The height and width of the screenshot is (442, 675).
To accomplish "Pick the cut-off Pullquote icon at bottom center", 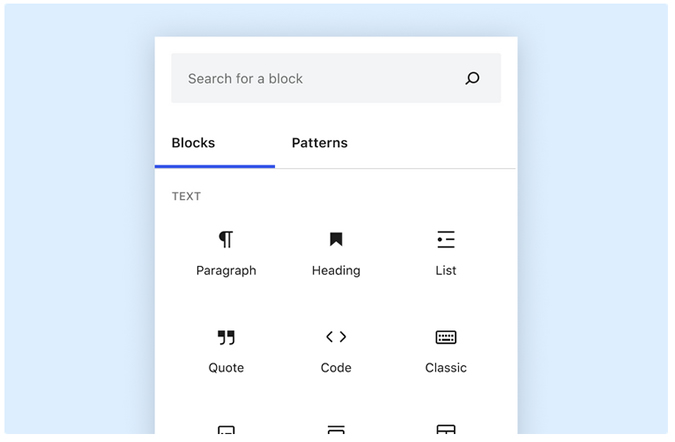I will coord(336,429).
